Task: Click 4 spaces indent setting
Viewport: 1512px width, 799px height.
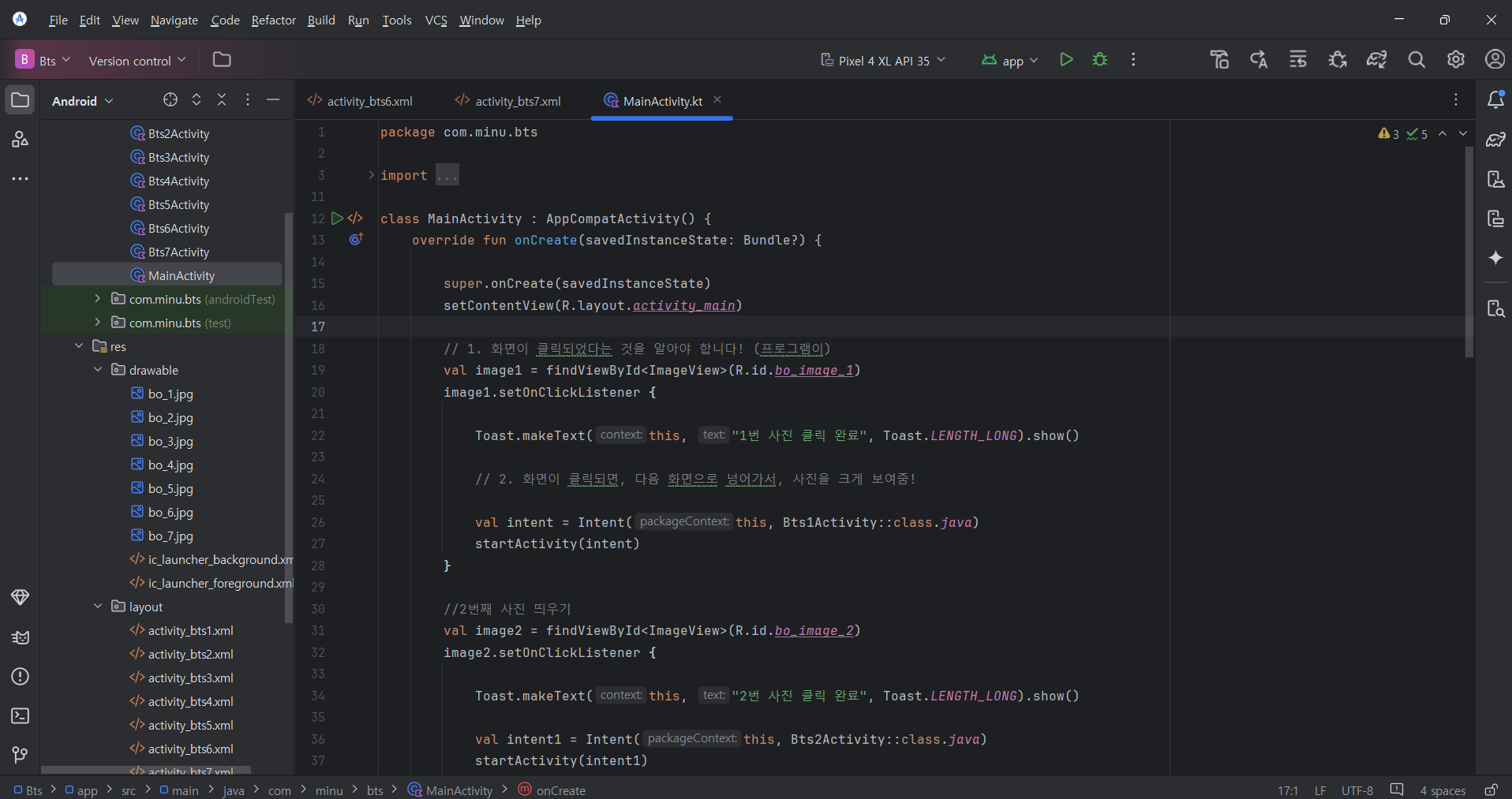Action: point(1443,790)
